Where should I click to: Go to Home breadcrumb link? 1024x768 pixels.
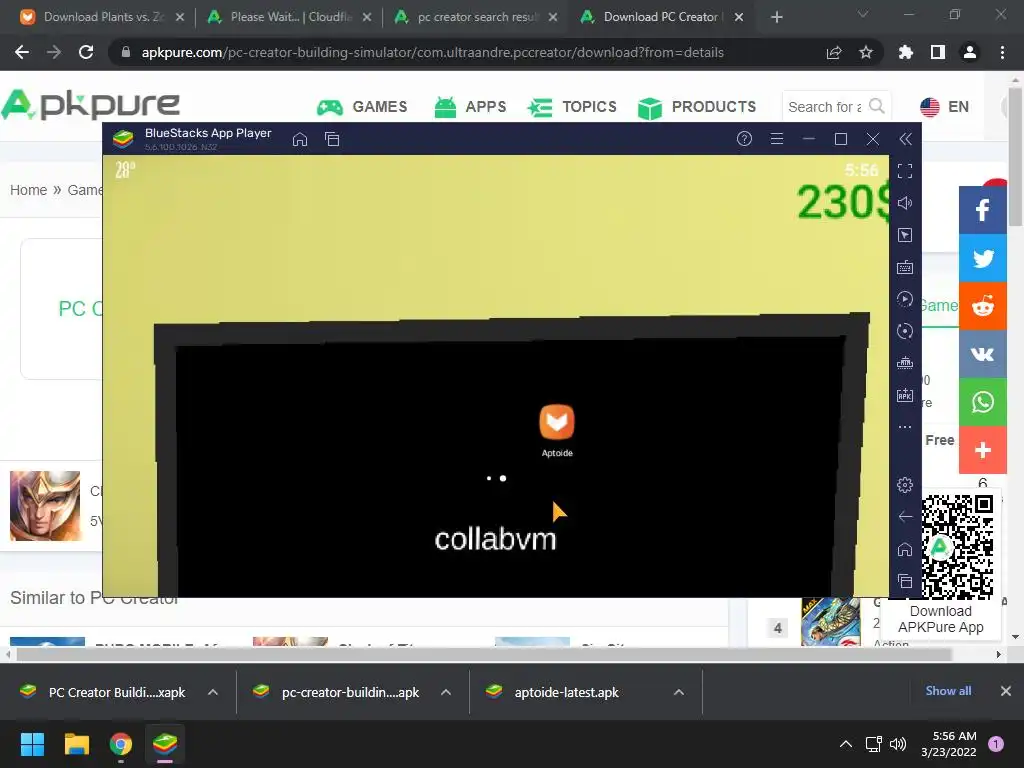pyautogui.click(x=28, y=190)
